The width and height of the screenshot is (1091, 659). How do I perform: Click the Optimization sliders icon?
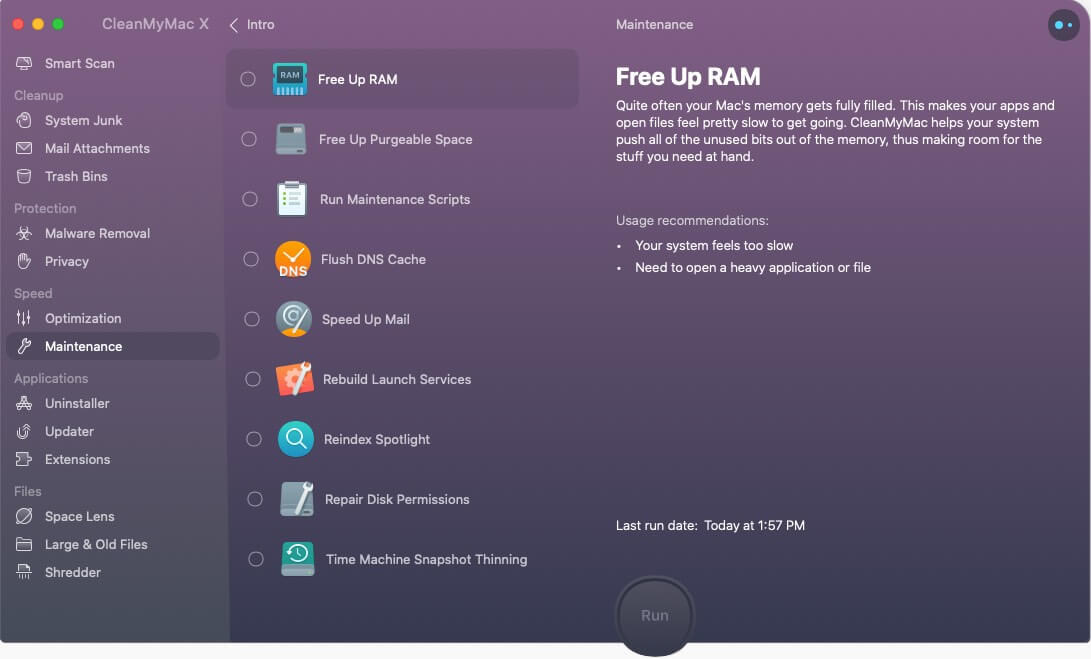click(x=24, y=318)
